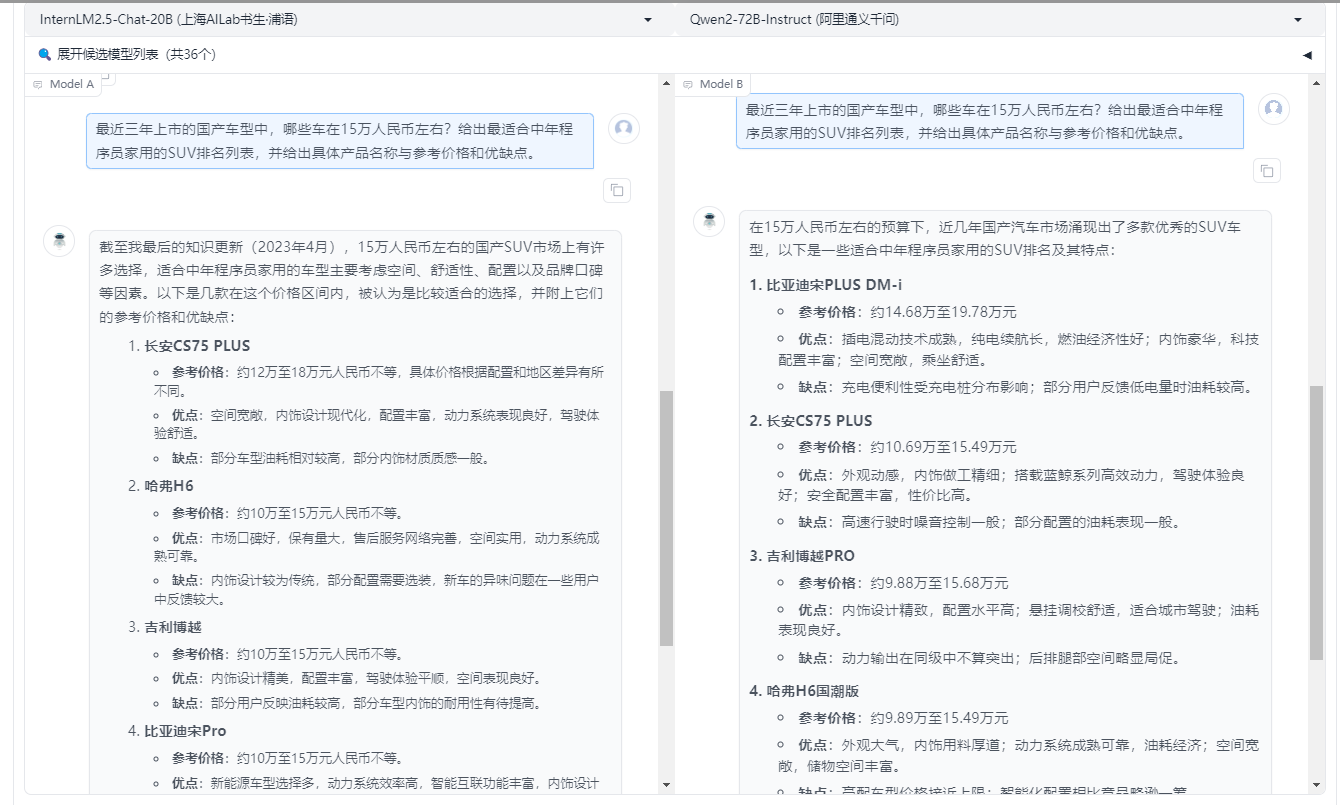Click heading '3. 吉利博越PRO' in Model B
Screen dimensions: 1340x805
[802, 555]
